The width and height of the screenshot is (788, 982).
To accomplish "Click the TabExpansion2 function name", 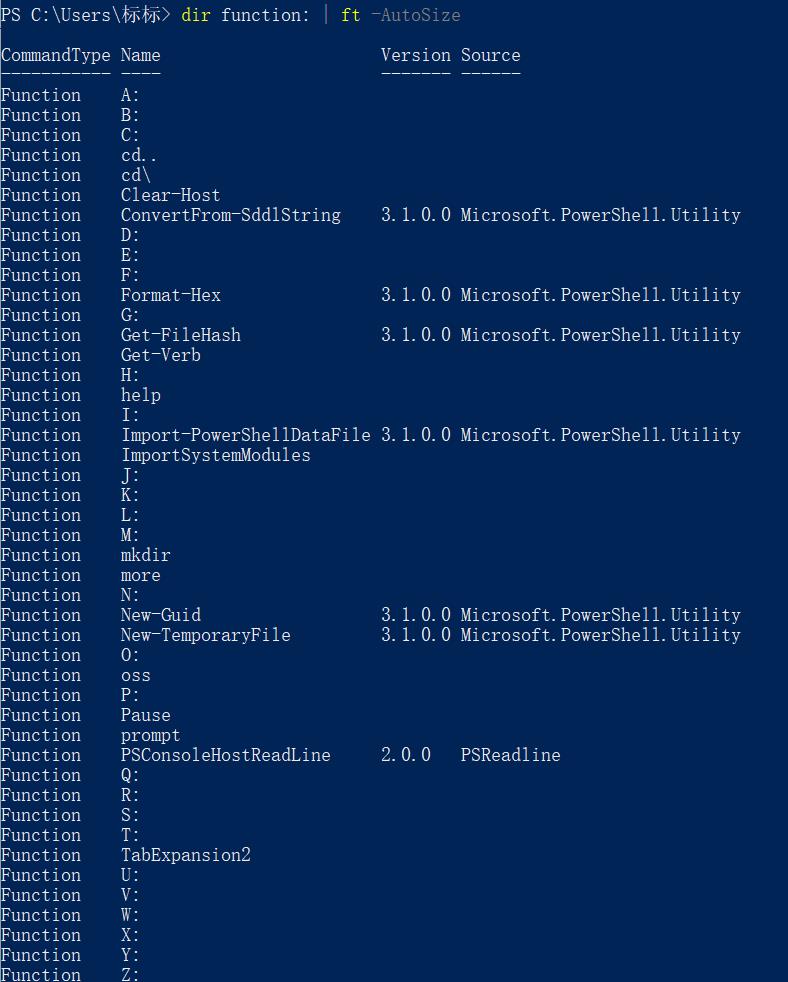I will [185, 855].
